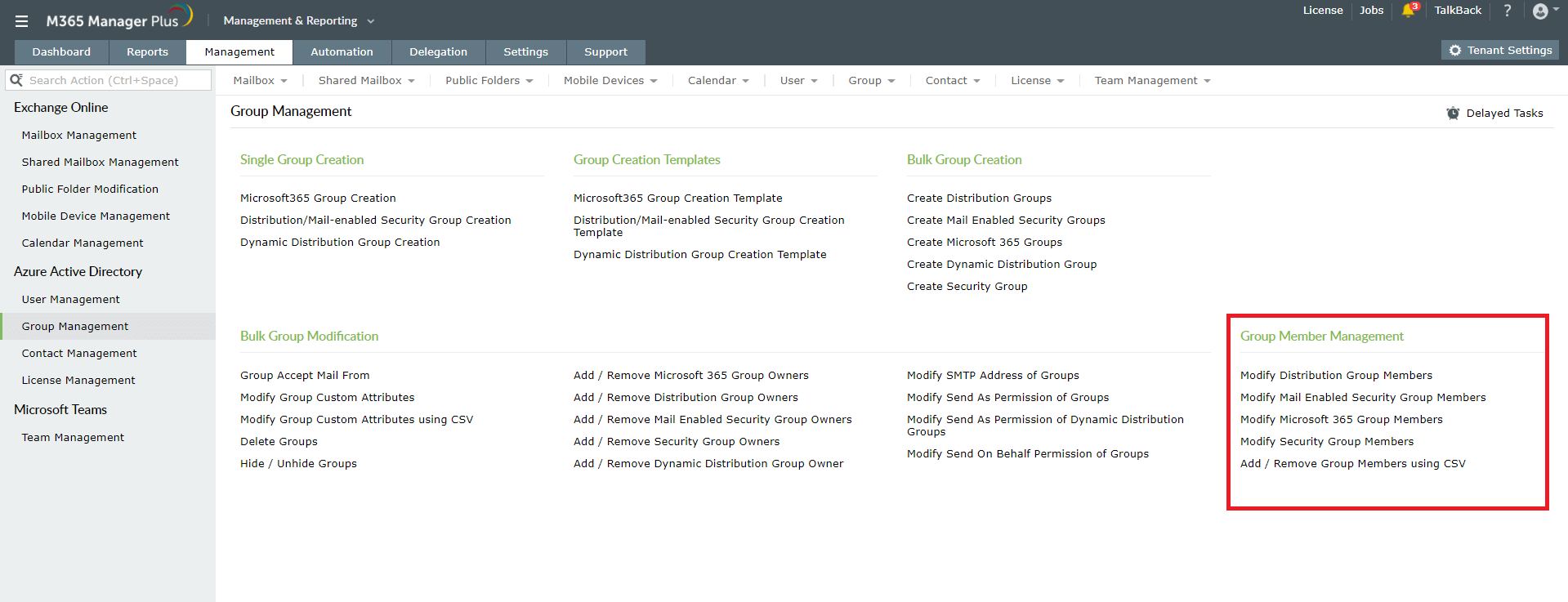Viewport: 1568px width, 602px height.
Task: Open the Contact dropdown menu
Action: pyautogui.click(x=953, y=80)
